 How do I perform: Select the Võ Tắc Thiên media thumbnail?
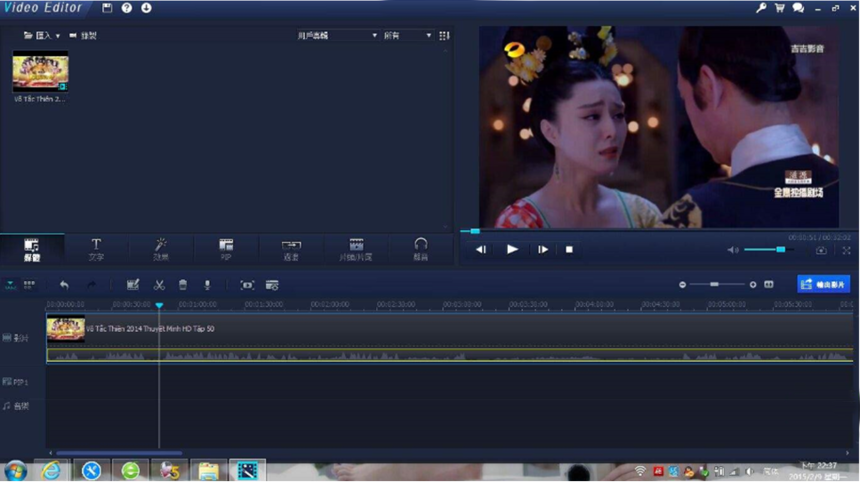click(41, 71)
